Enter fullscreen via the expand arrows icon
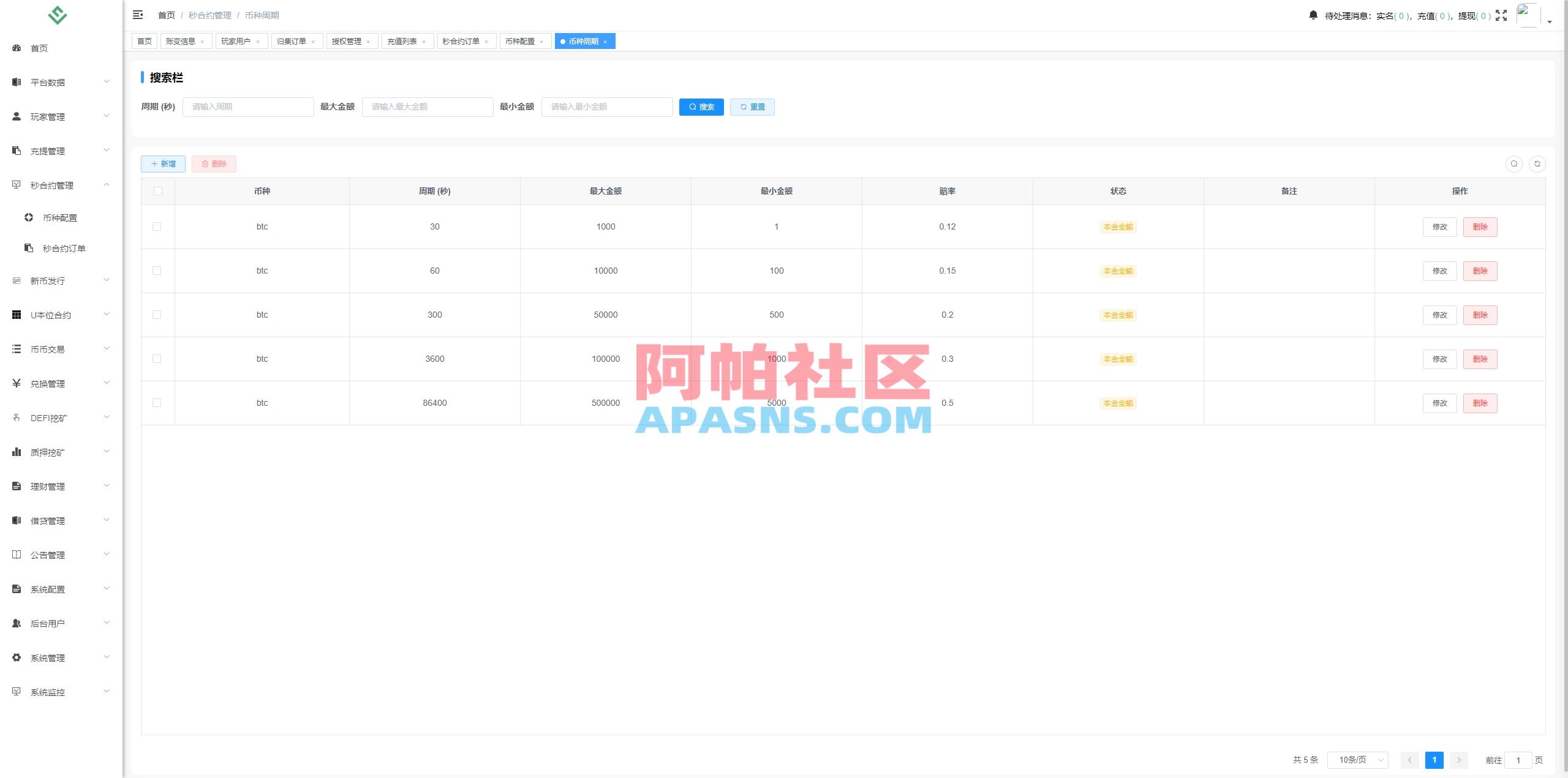 pos(1501,15)
